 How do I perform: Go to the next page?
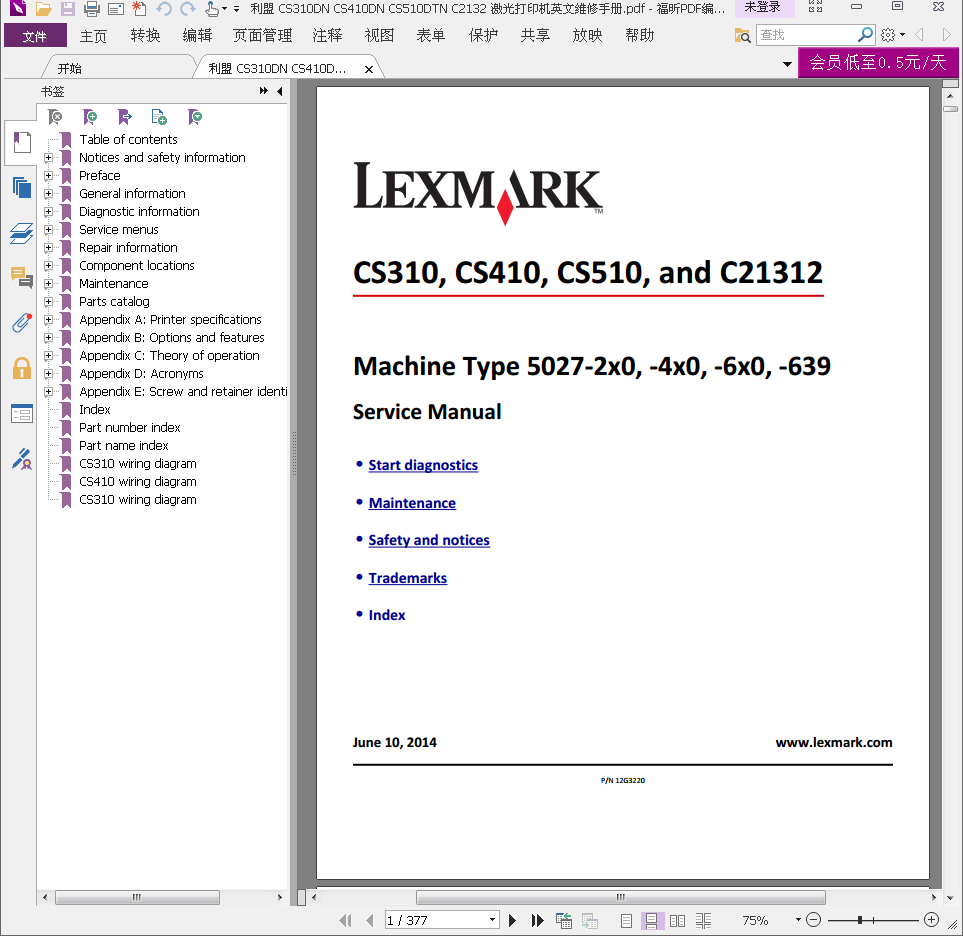[x=512, y=920]
